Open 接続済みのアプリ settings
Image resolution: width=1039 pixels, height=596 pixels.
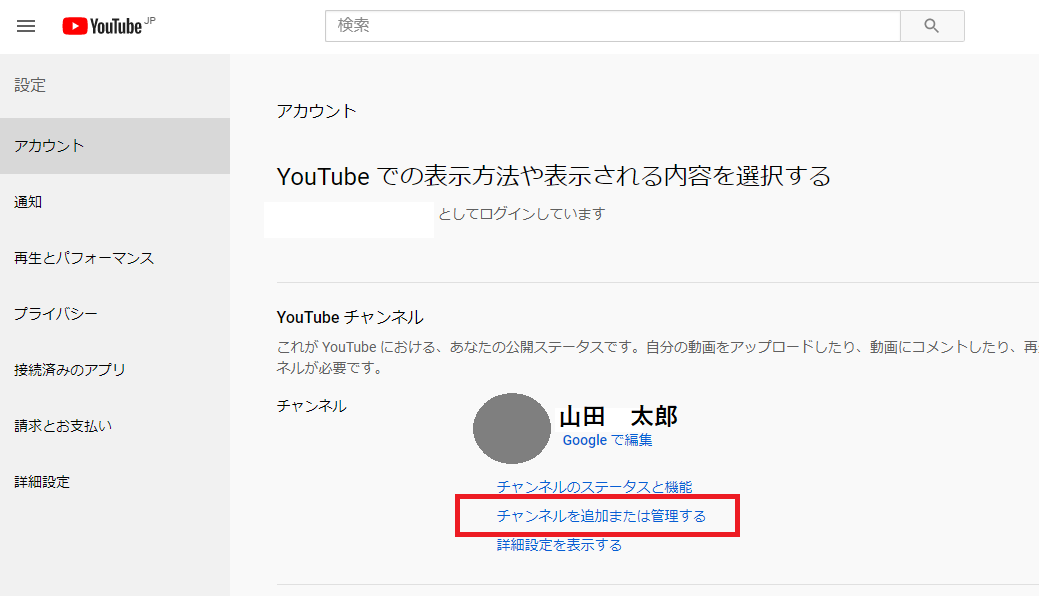click(x=115, y=370)
